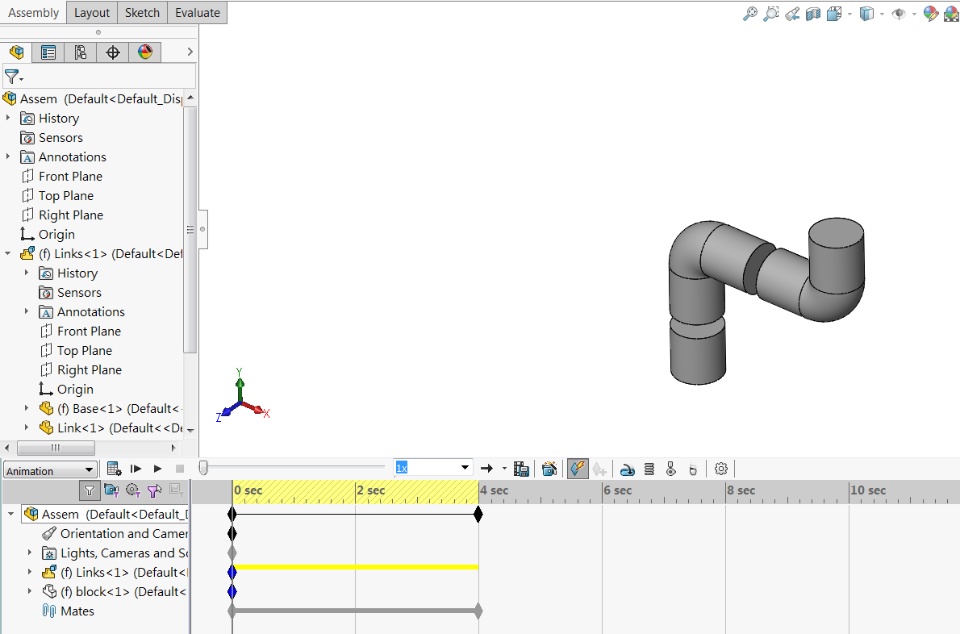Click the Save Animation icon
The width and height of the screenshot is (960, 634).
coord(521,469)
